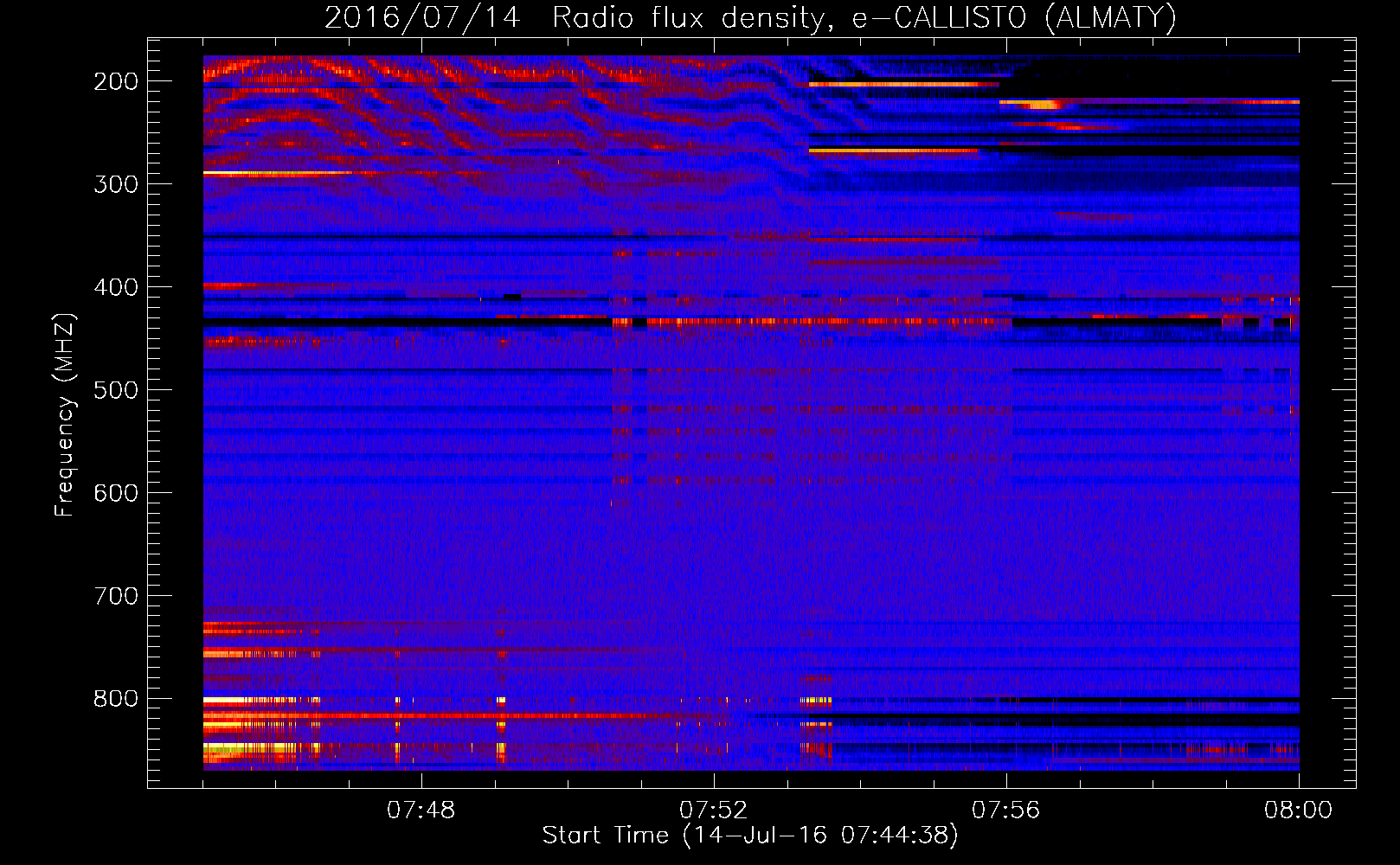The width and height of the screenshot is (1400, 865).
Task: Click the 'Start Time (14-Jul-16 07:44:38)' axis label
Action: pyautogui.click(x=750, y=836)
